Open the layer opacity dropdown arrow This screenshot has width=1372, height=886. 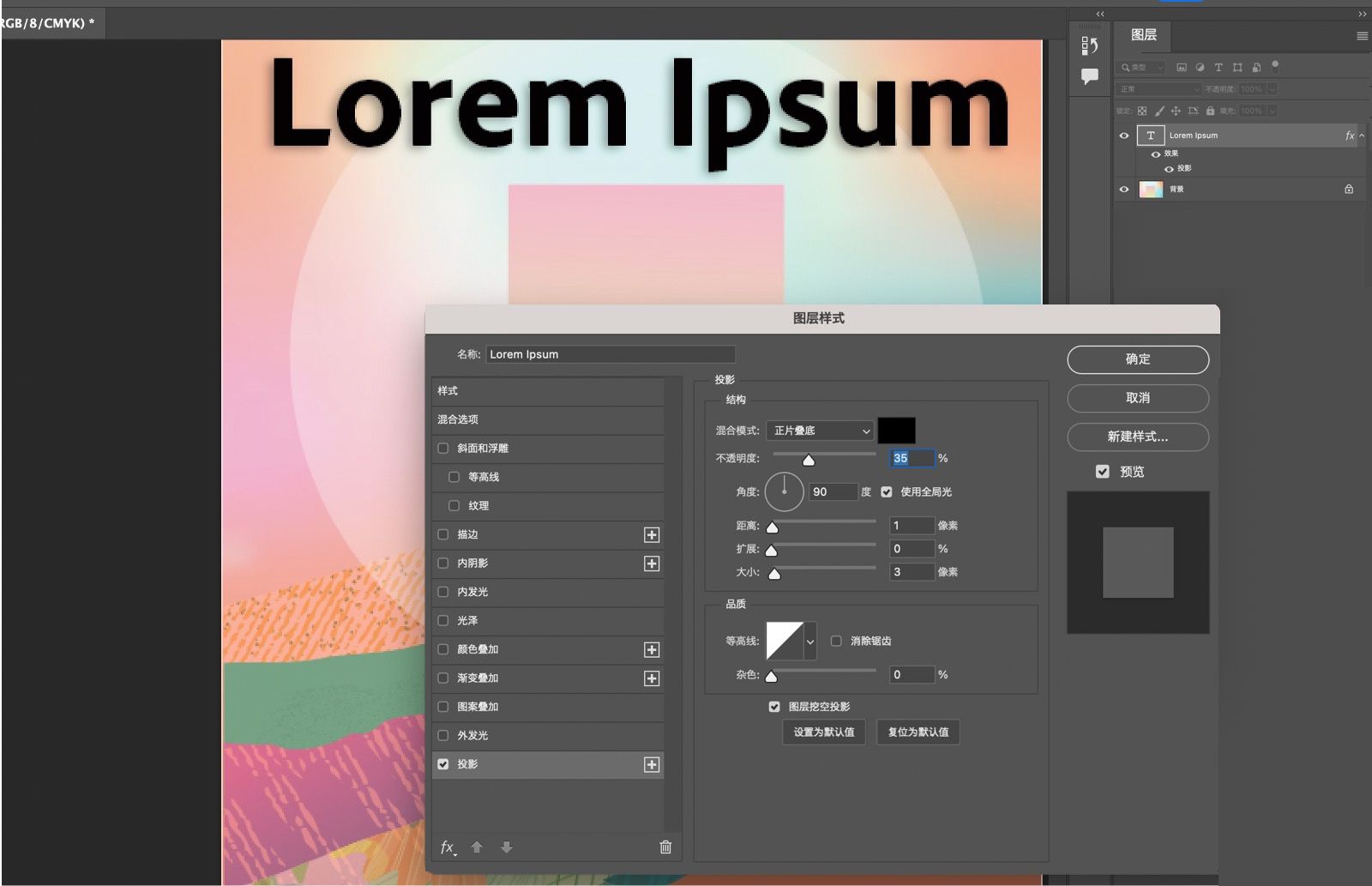coord(1272,89)
